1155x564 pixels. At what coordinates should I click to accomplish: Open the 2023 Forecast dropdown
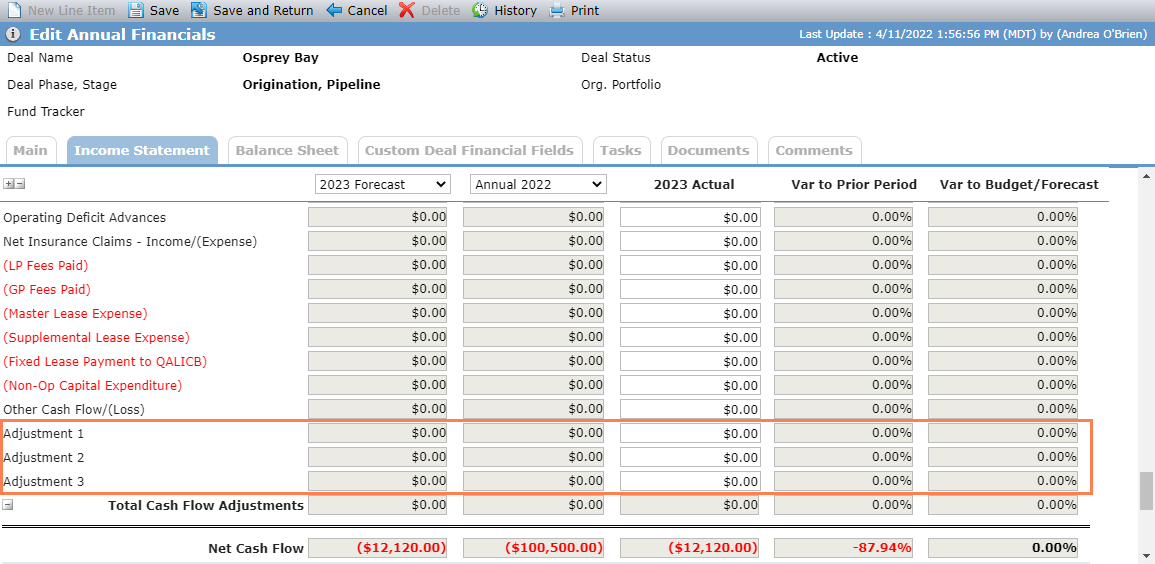pyautogui.click(x=382, y=185)
